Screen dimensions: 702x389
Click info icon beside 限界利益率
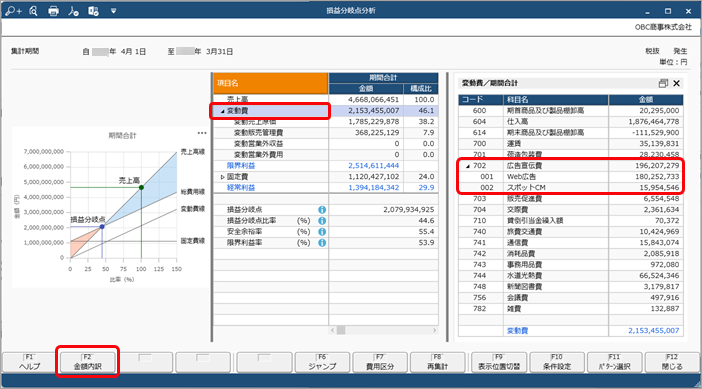[x=321, y=243]
